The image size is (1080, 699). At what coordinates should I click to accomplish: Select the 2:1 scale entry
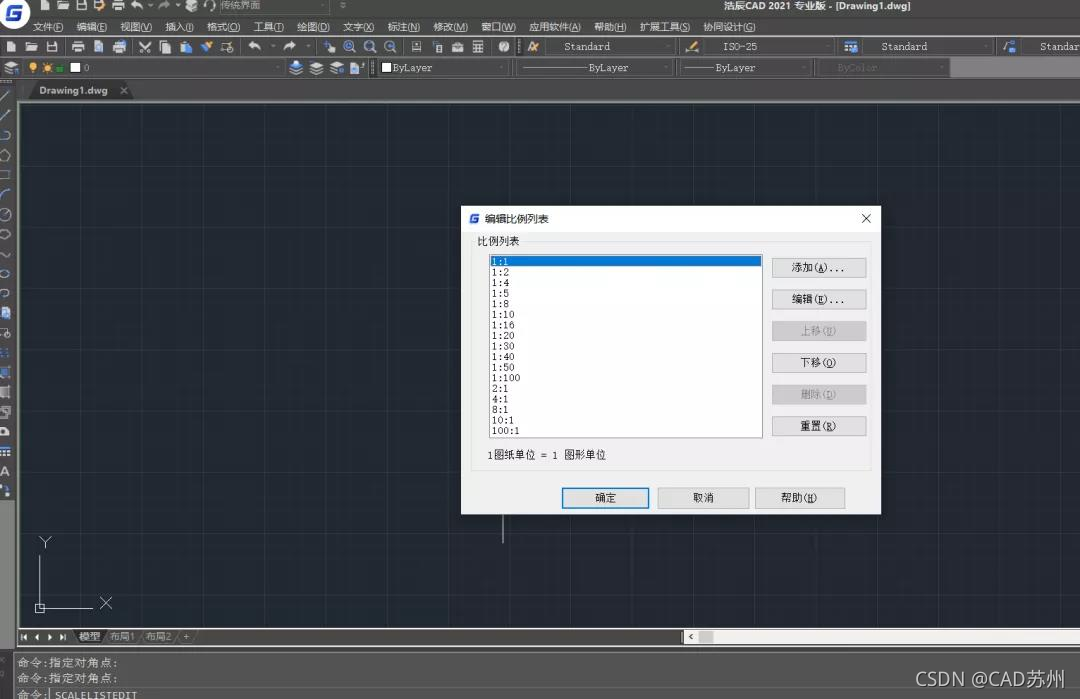625,388
